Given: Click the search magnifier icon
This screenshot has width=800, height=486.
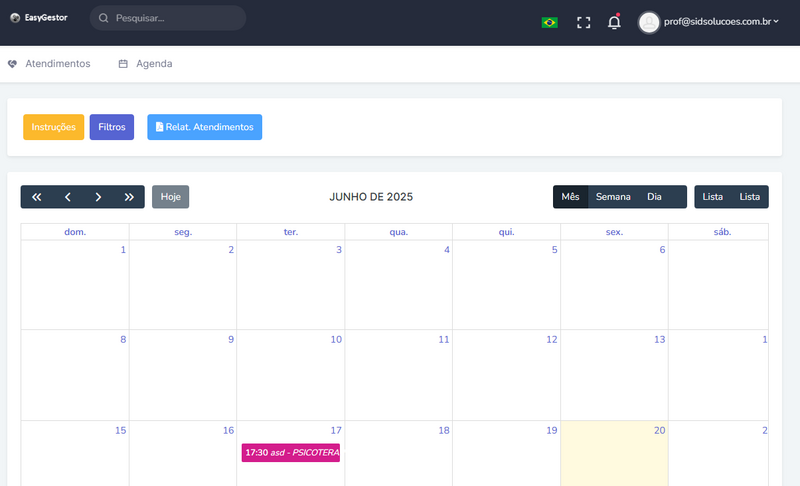Looking at the screenshot, I should coord(104,18).
